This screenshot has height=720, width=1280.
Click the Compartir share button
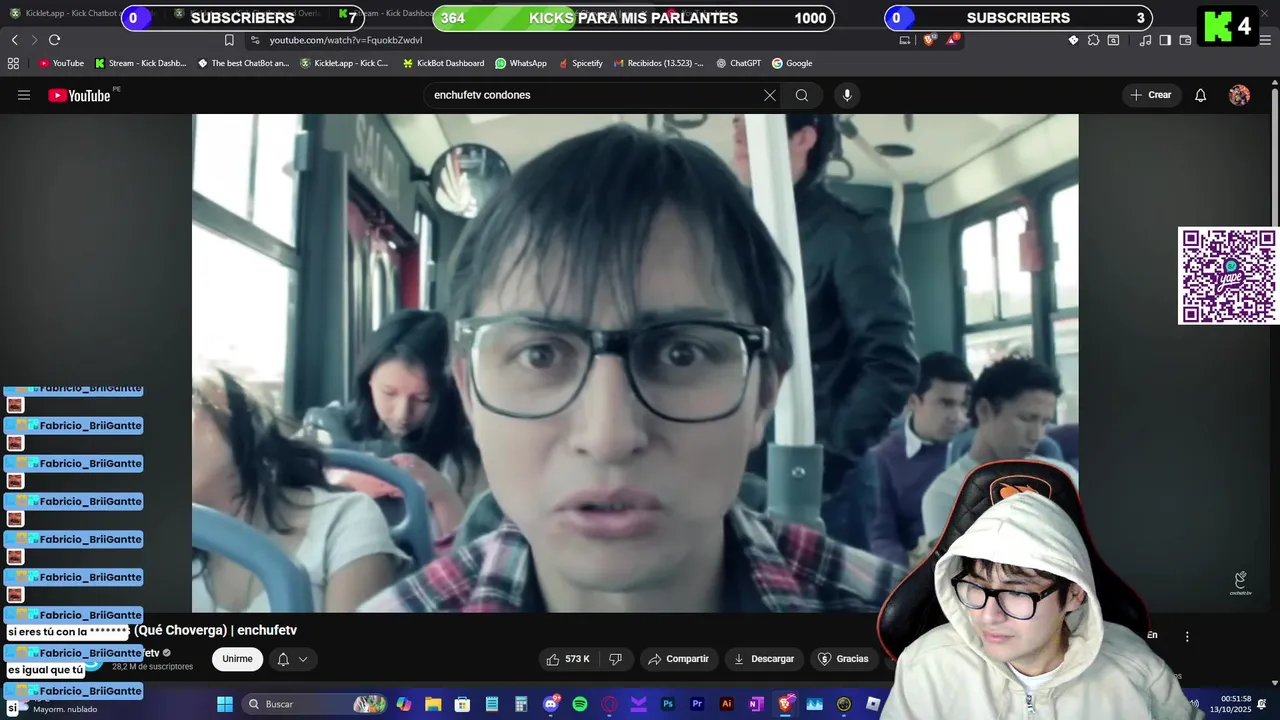678,659
